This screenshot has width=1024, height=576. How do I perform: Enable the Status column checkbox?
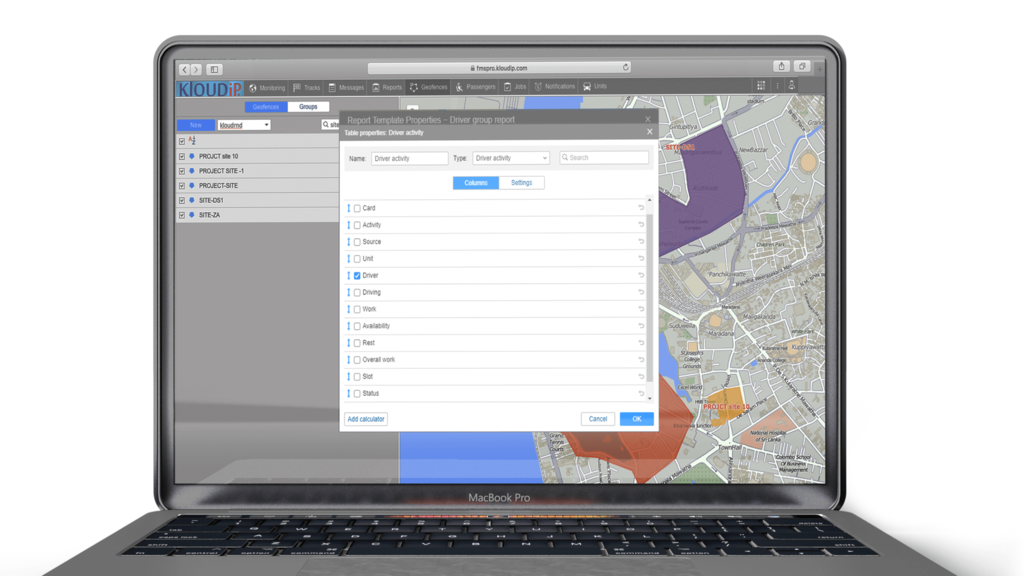357,394
